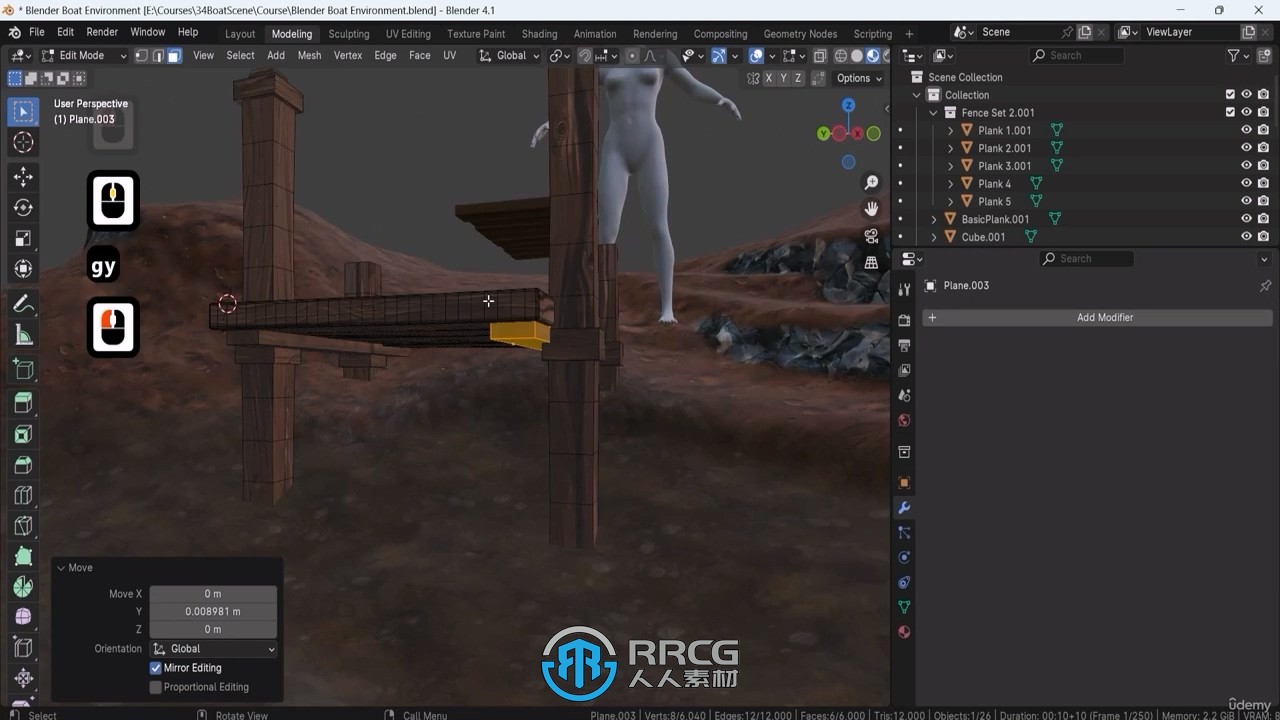Collapse the Fence Set 2.001 collection
The height and width of the screenshot is (720, 1280).
coord(934,113)
